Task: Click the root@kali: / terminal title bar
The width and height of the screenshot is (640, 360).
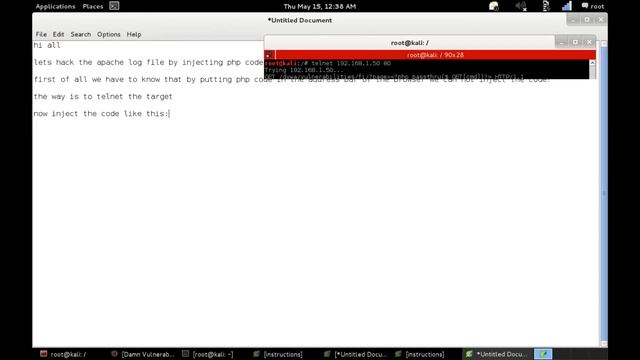Action: (410, 43)
